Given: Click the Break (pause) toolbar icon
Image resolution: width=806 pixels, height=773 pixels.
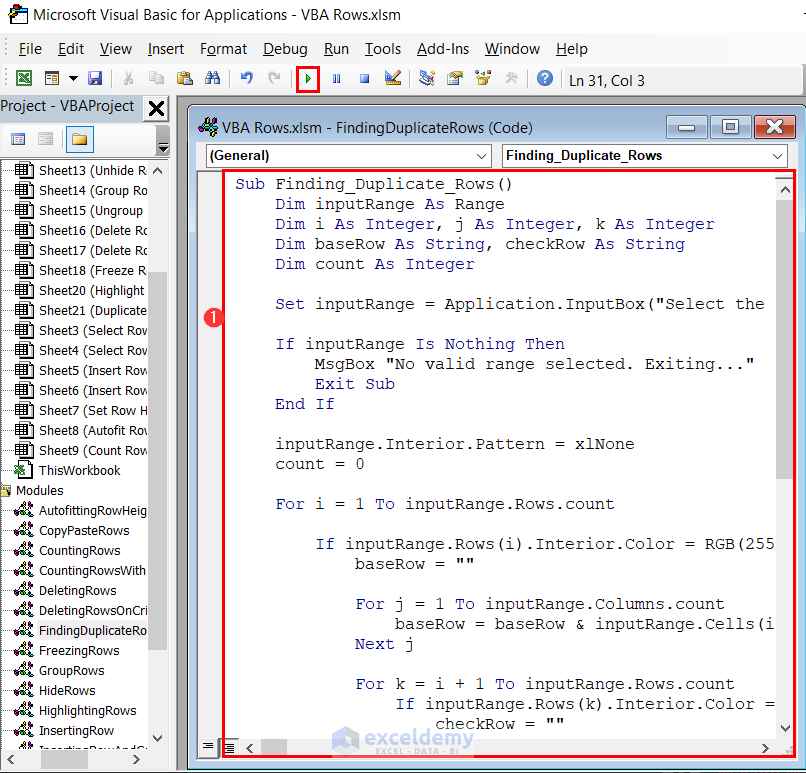Looking at the screenshot, I should point(337,78).
